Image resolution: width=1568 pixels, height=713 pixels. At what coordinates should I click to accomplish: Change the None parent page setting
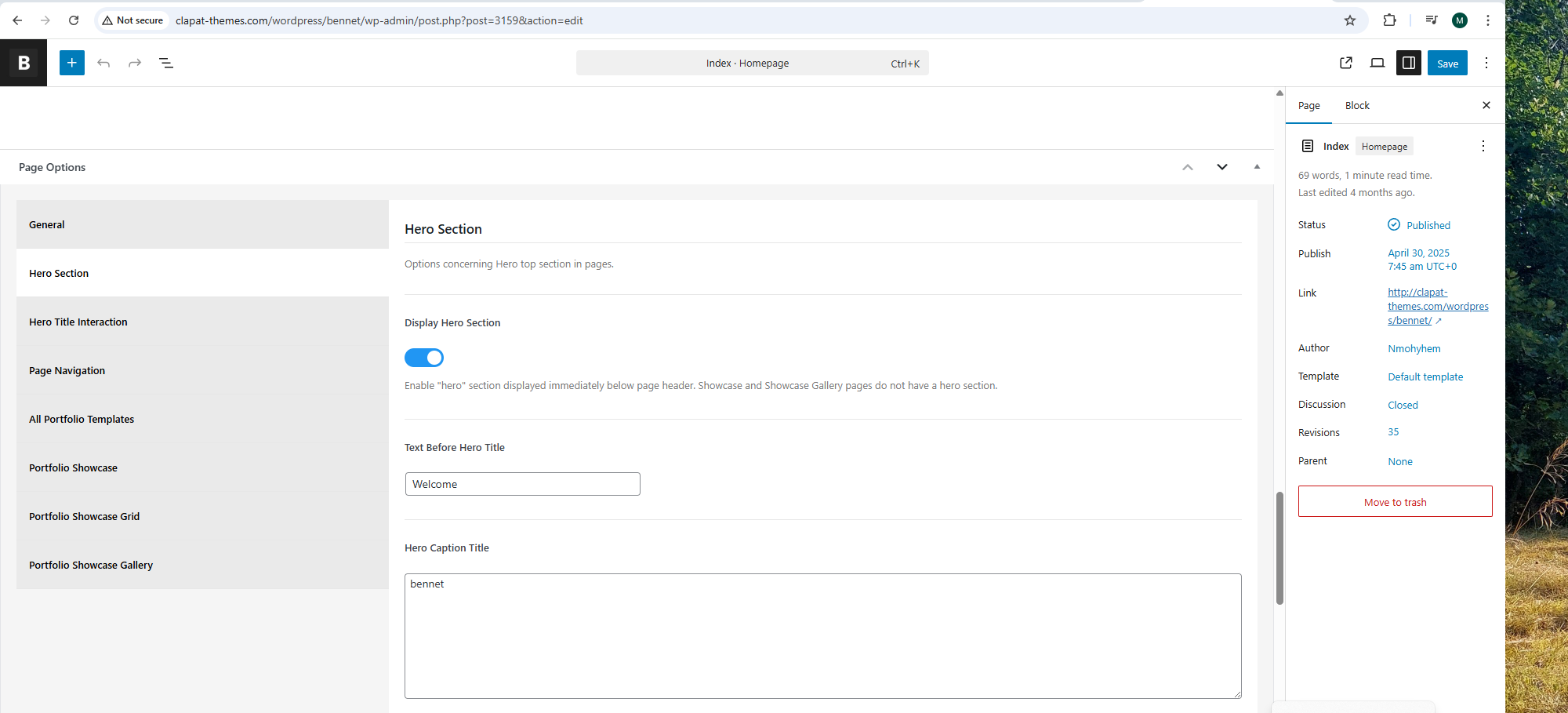tap(1400, 461)
